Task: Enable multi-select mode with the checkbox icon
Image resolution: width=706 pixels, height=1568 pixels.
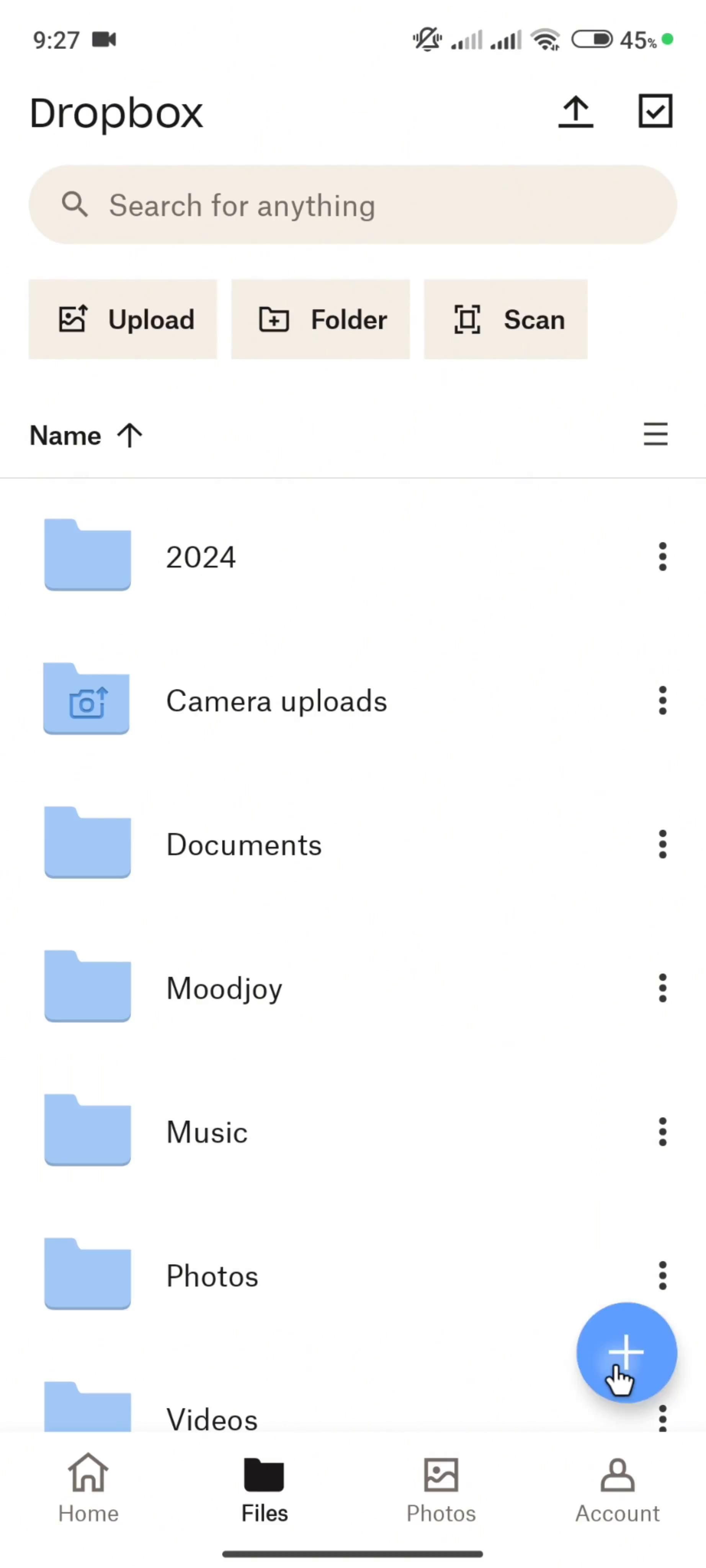Action: pos(655,111)
